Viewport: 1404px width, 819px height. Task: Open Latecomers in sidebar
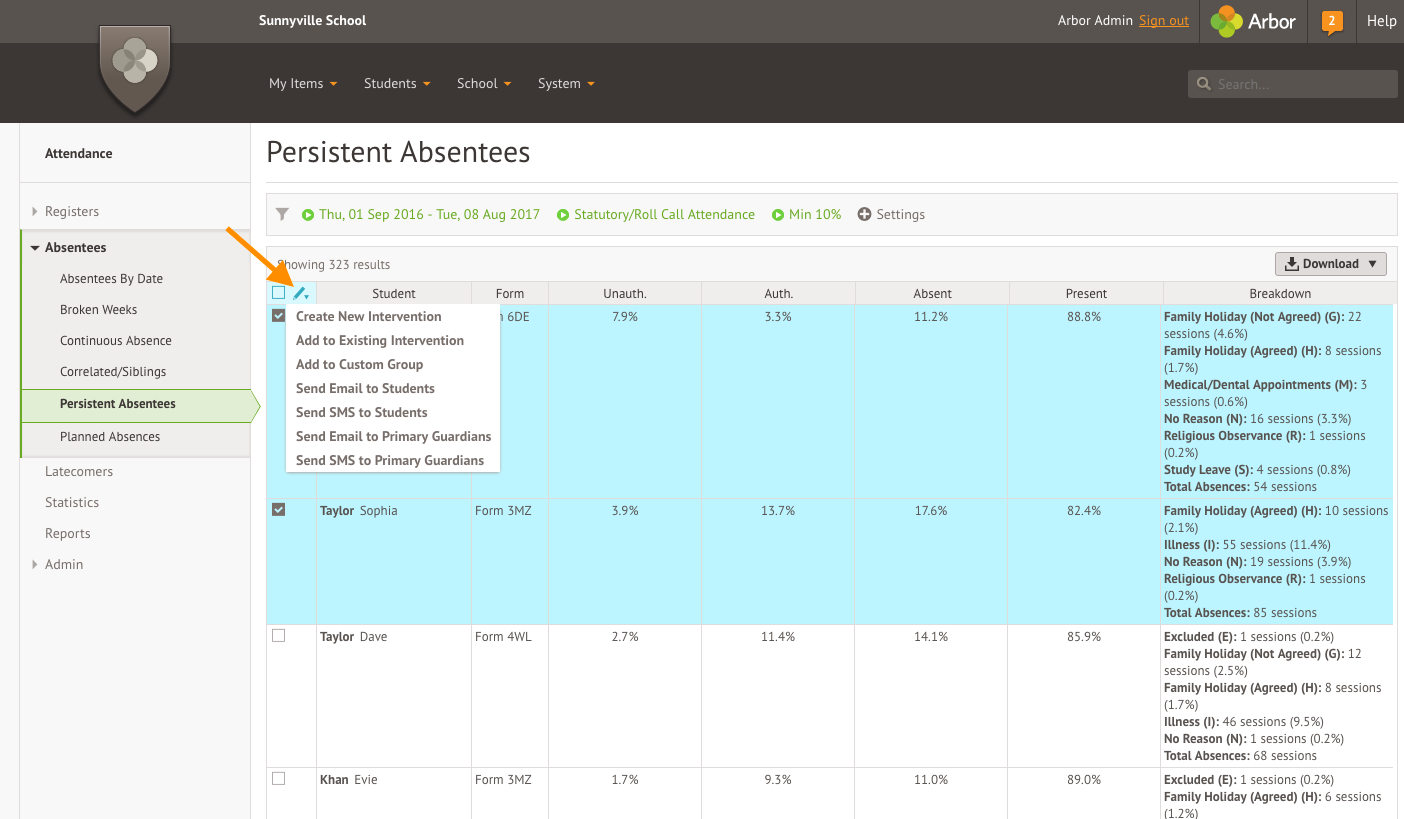pos(79,472)
